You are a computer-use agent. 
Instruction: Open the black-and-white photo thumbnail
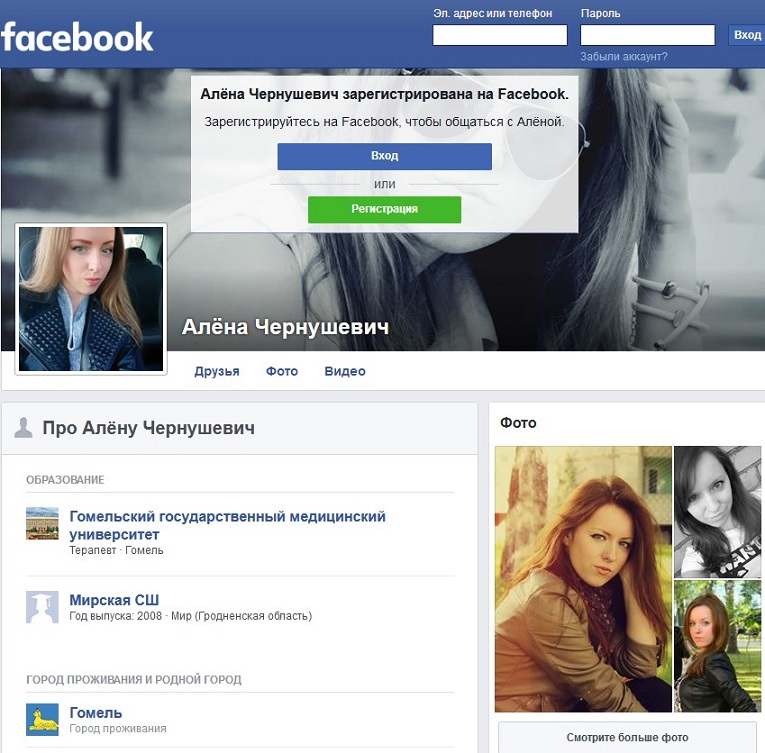tap(717, 512)
